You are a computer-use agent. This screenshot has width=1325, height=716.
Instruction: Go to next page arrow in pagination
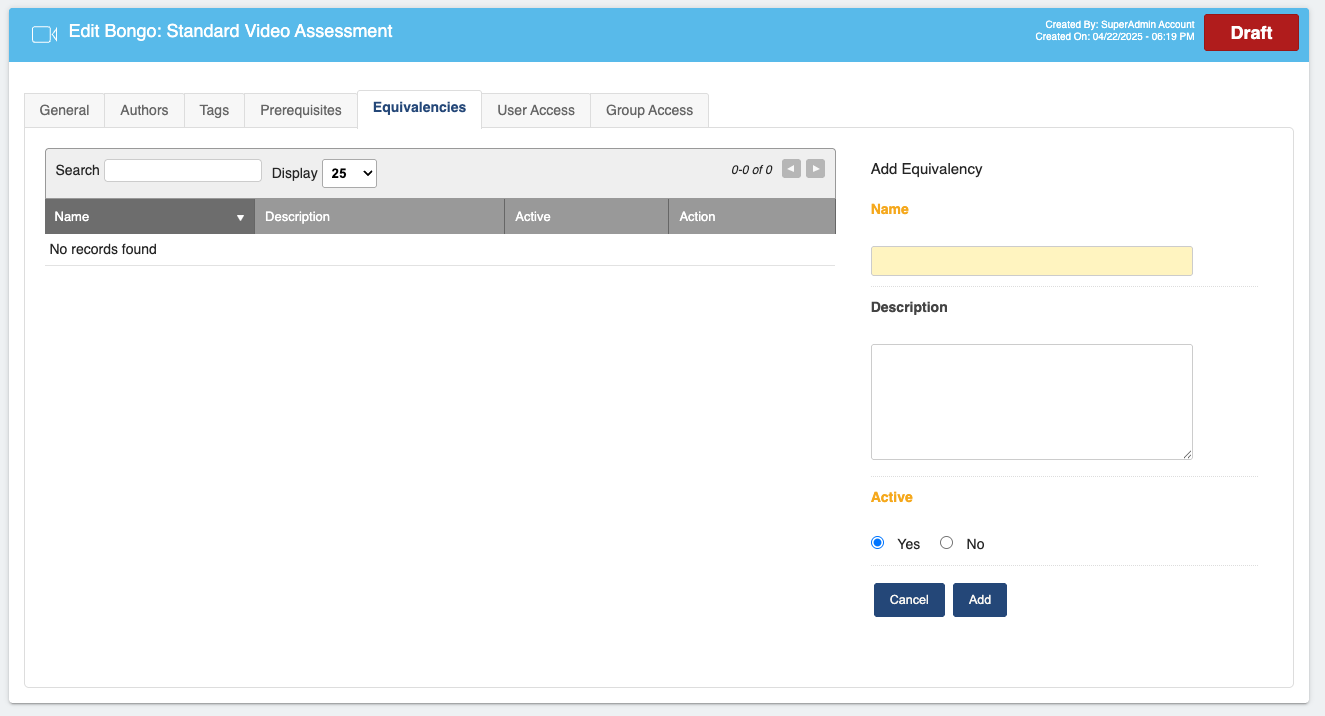point(816,169)
